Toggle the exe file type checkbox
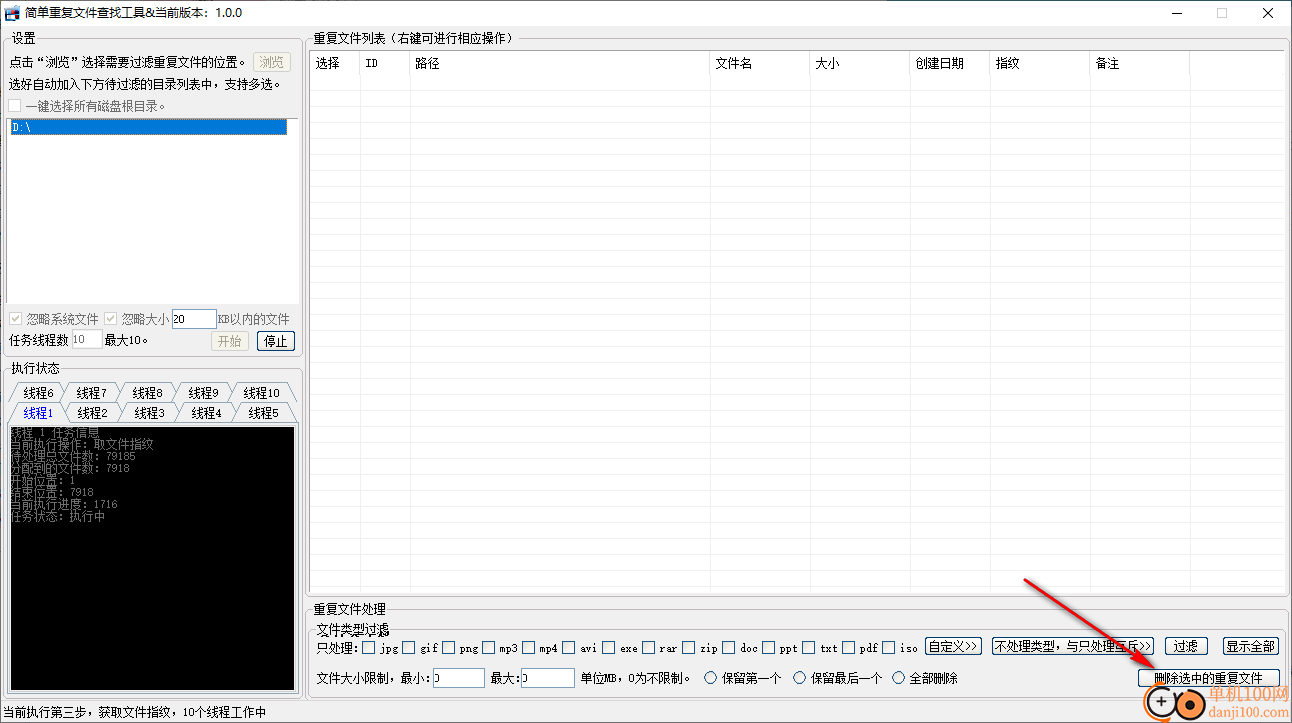Viewport: 1292px width, 723px height. click(609, 647)
